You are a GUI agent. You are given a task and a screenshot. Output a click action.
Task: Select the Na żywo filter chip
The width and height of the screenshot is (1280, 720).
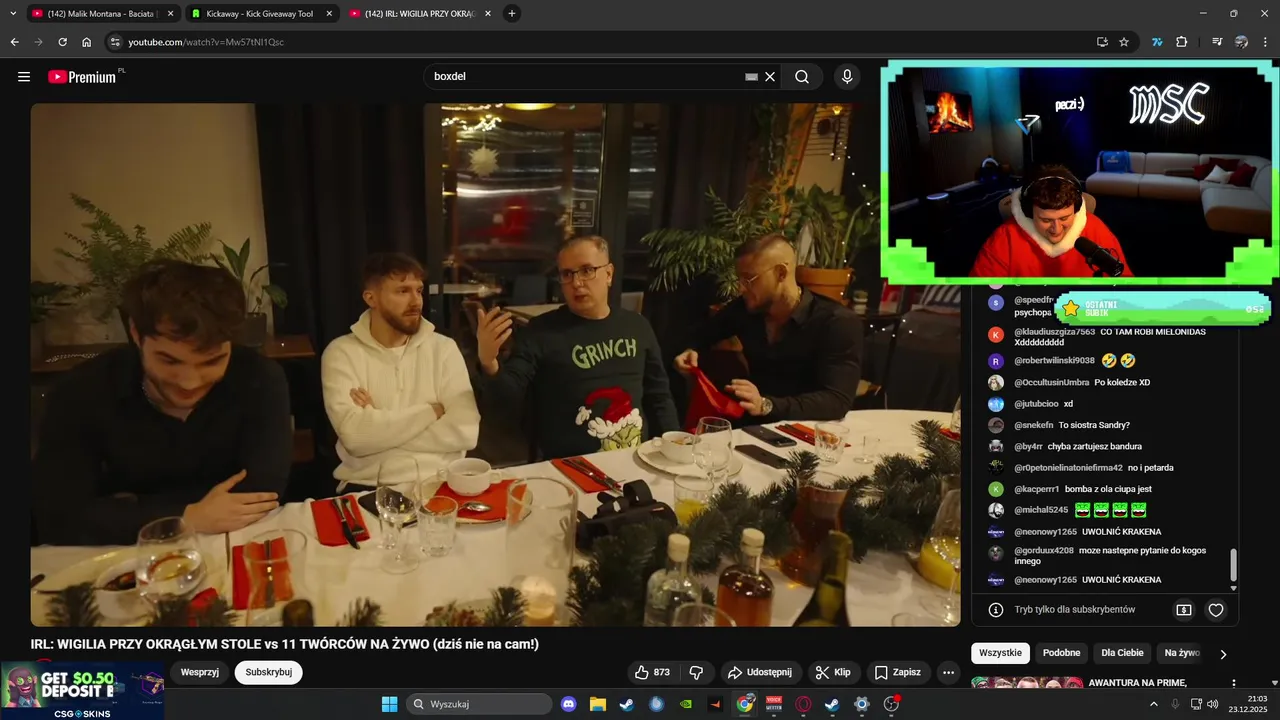click(x=1182, y=653)
